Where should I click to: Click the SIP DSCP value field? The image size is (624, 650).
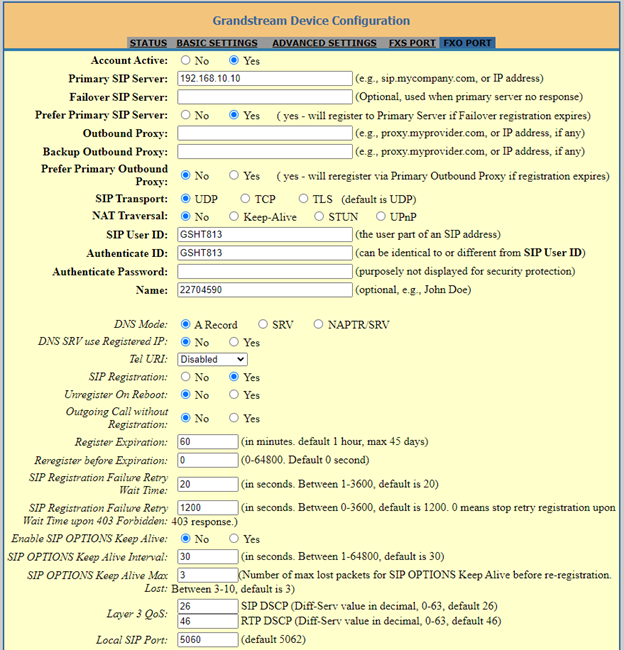point(208,606)
